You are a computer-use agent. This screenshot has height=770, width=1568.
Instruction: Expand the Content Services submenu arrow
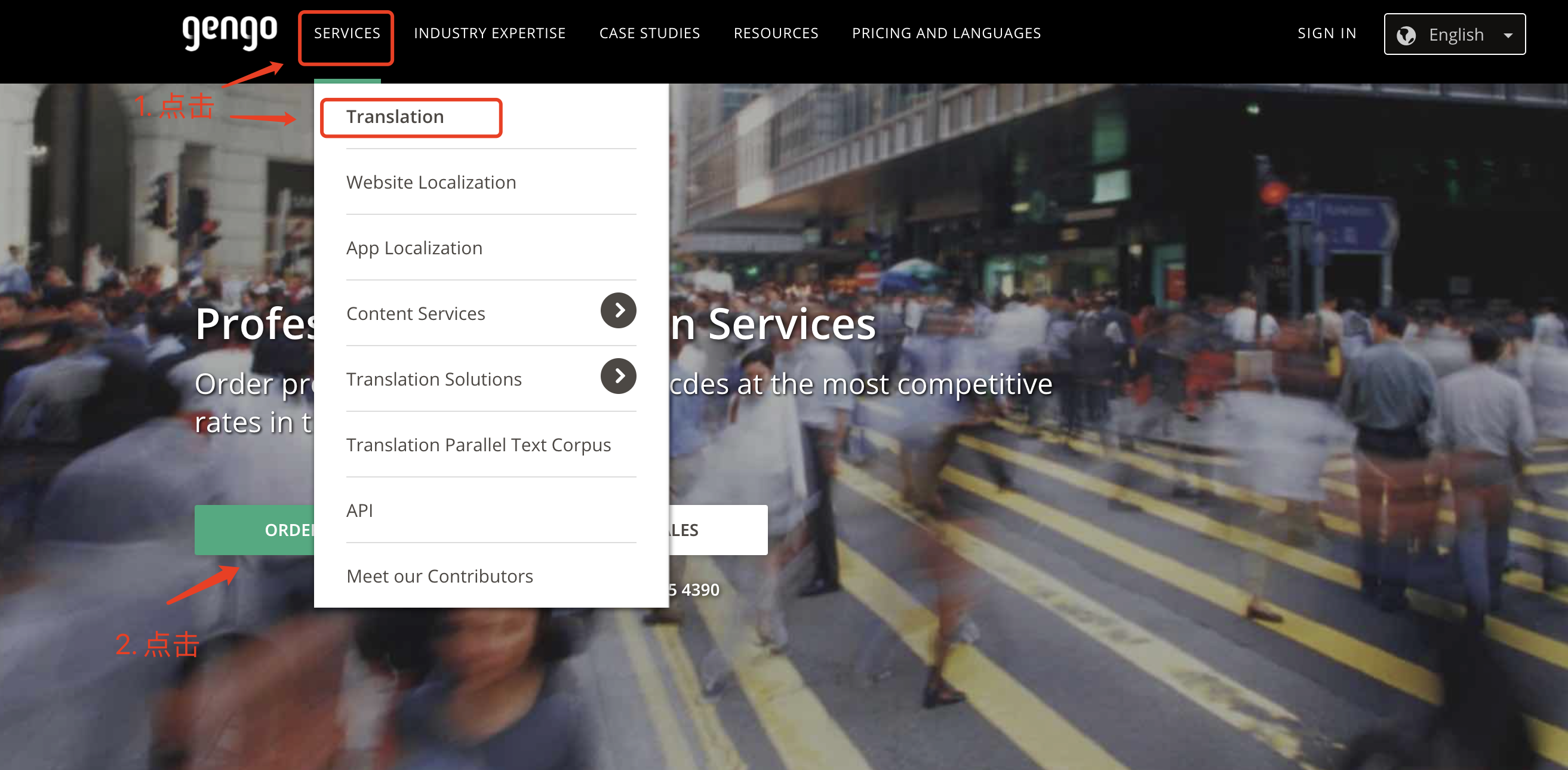click(x=618, y=310)
